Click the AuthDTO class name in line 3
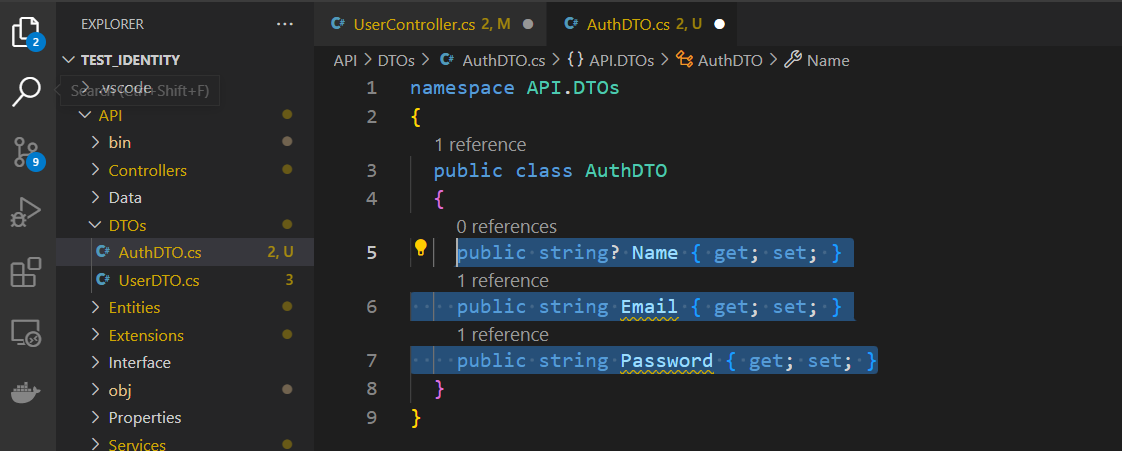1122x451 pixels. [626, 171]
